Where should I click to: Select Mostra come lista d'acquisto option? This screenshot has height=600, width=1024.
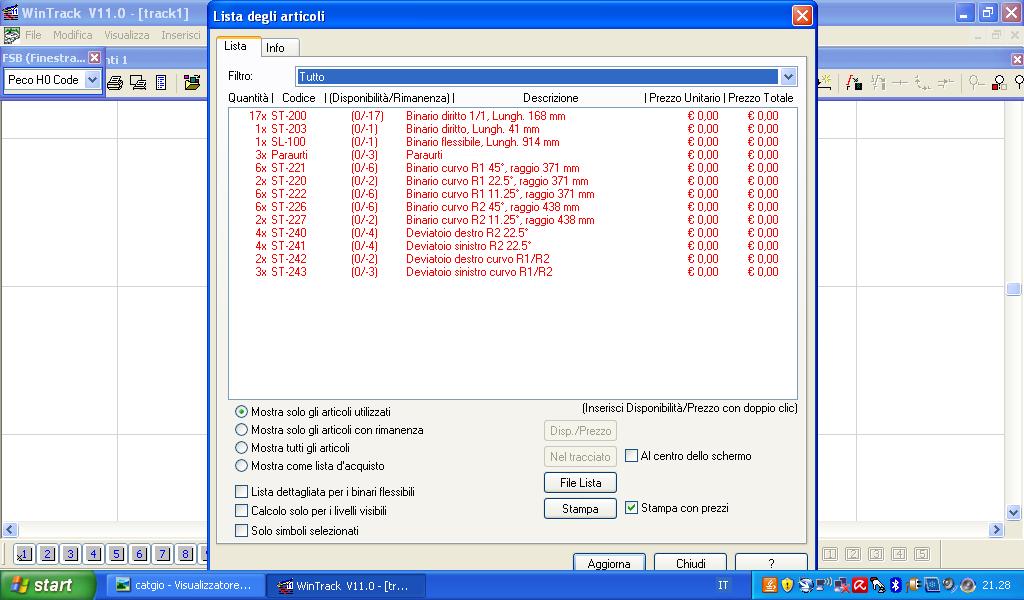(242, 466)
